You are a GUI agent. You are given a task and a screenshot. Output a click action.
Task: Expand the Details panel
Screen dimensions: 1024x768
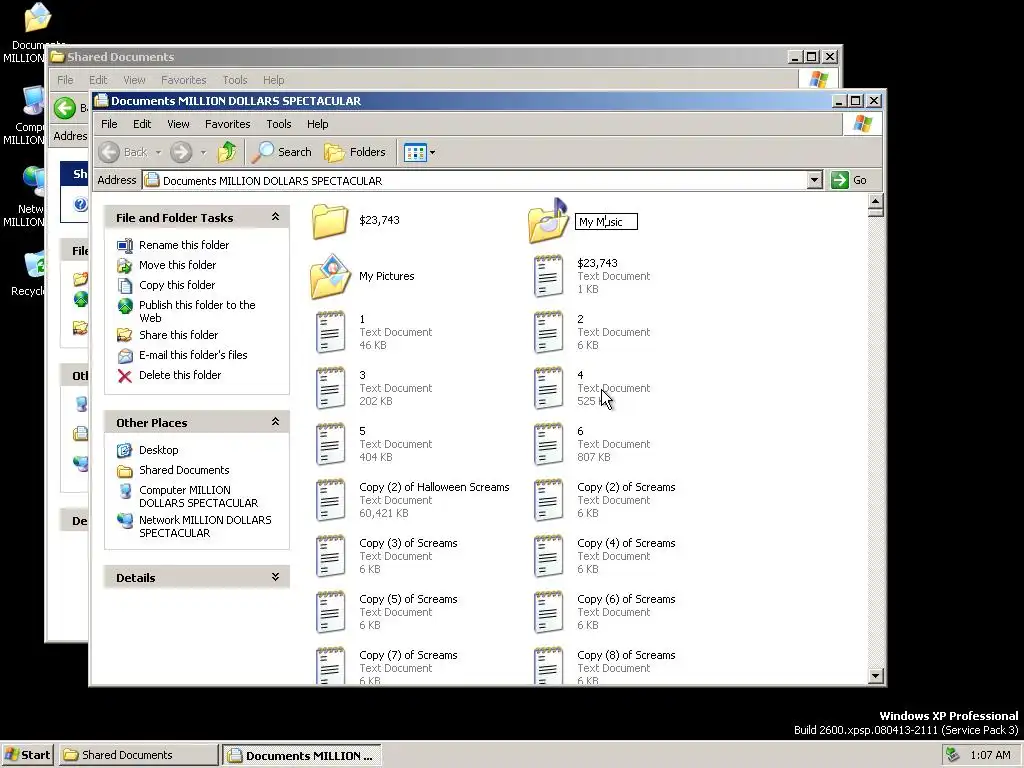[x=276, y=577]
